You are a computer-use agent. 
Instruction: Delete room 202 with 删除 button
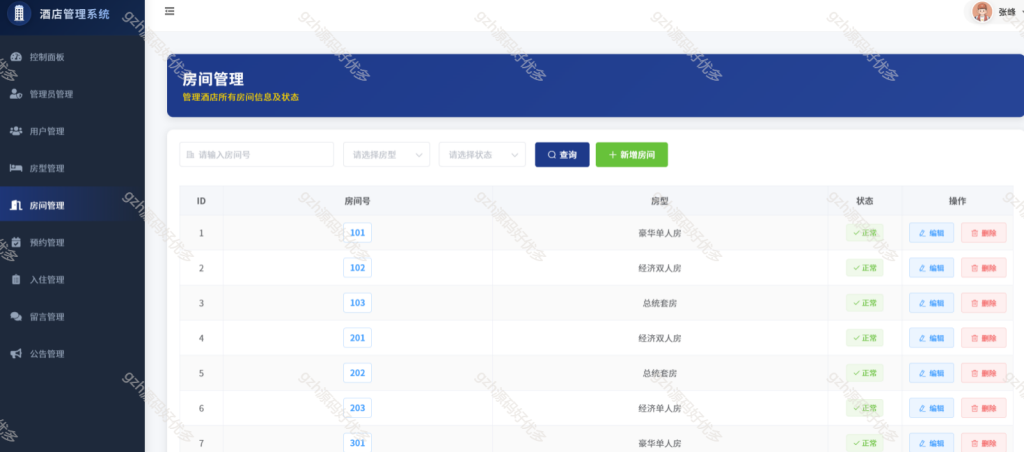click(984, 373)
